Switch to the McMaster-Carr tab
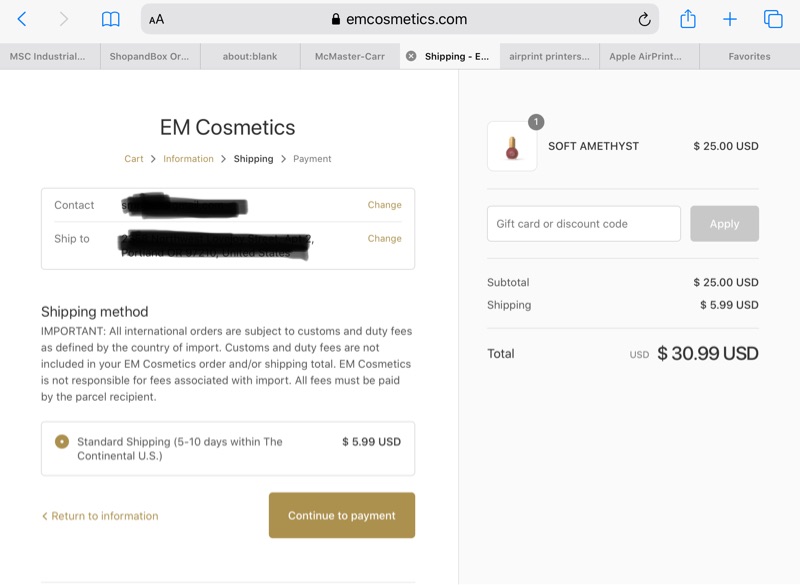The image size is (800, 585). click(x=349, y=57)
